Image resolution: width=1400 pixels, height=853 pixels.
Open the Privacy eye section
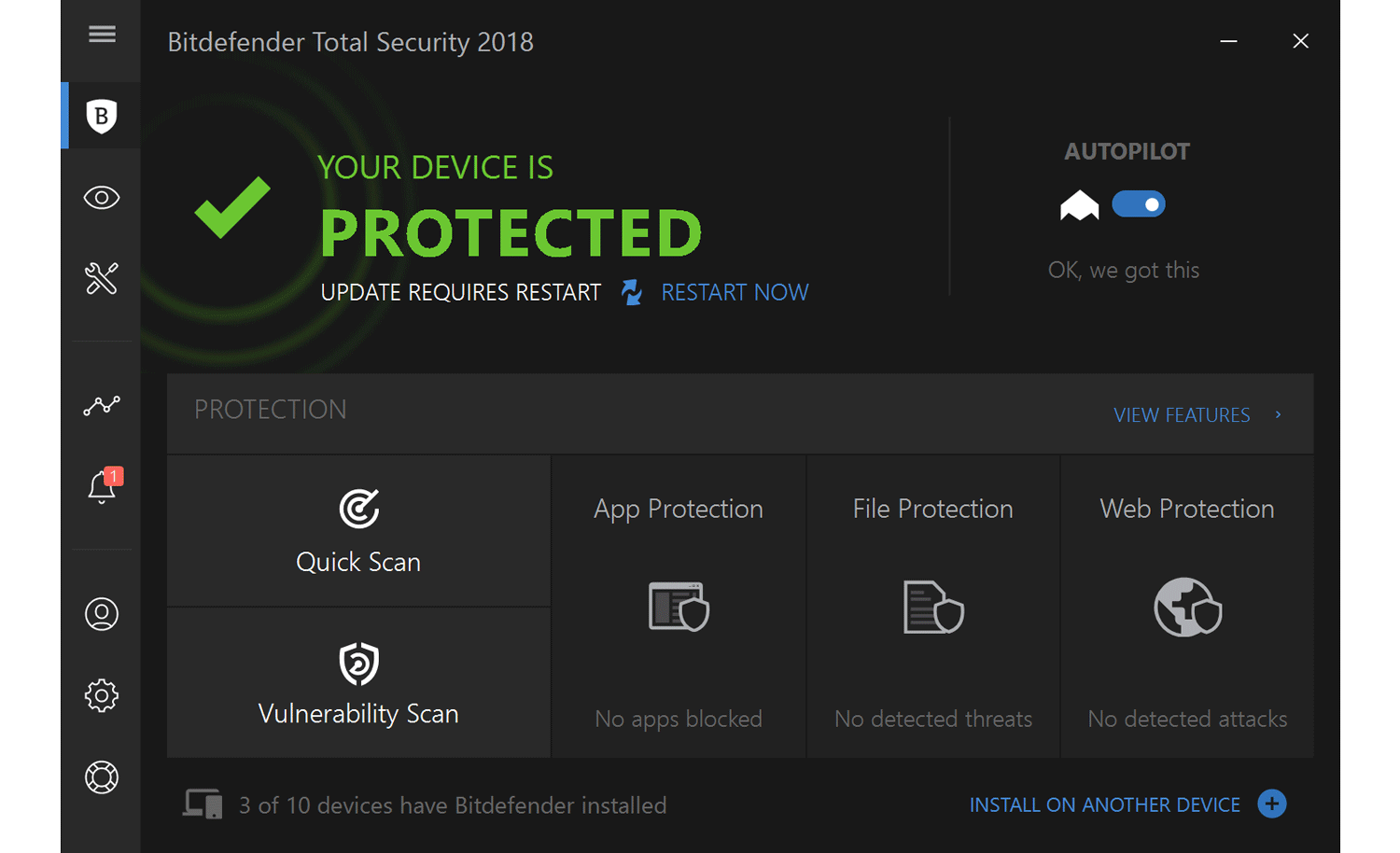[102, 198]
